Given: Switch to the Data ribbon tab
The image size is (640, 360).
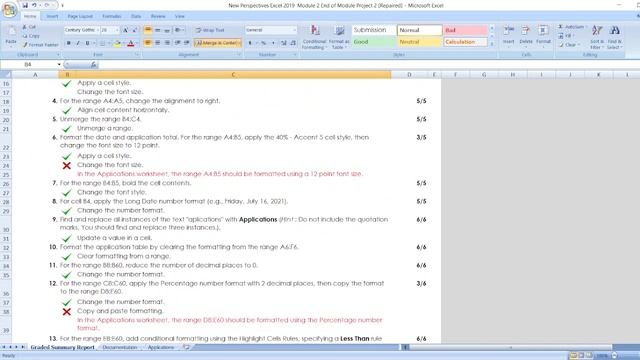Looking at the screenshot, I should click(136, 16).
